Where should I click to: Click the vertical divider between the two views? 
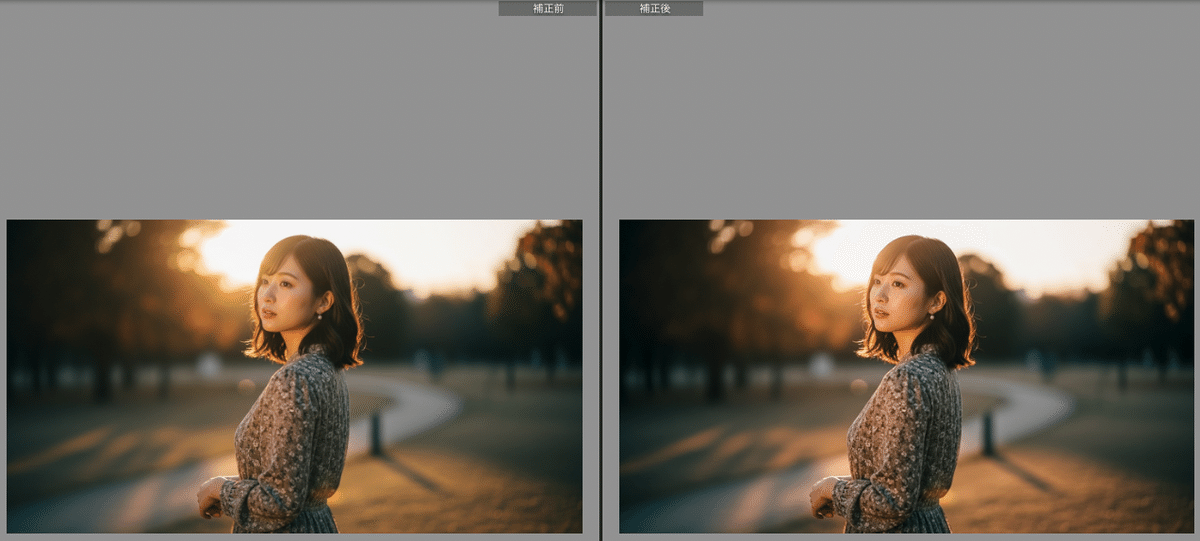click(600, 270)
